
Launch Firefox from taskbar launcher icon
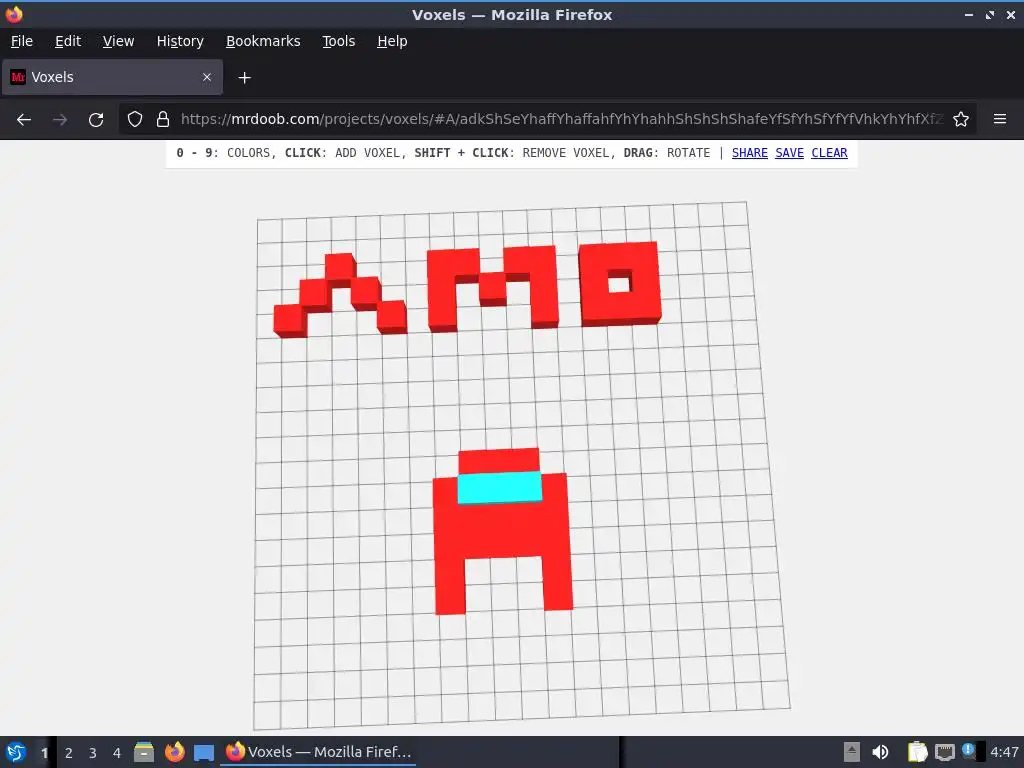pyautogui.click(x=174, y=752)
